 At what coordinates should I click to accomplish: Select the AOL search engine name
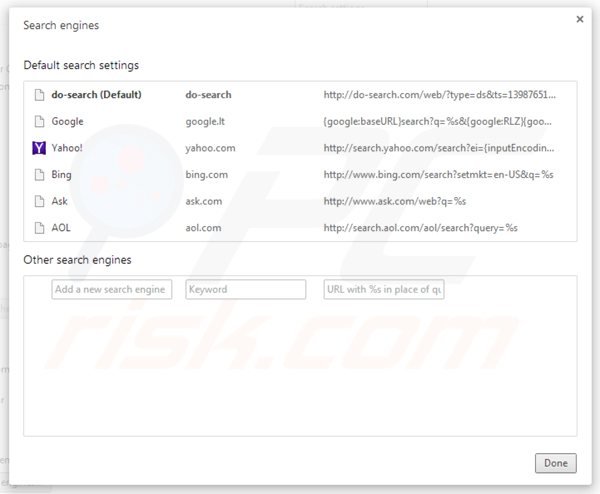[61, 228]
